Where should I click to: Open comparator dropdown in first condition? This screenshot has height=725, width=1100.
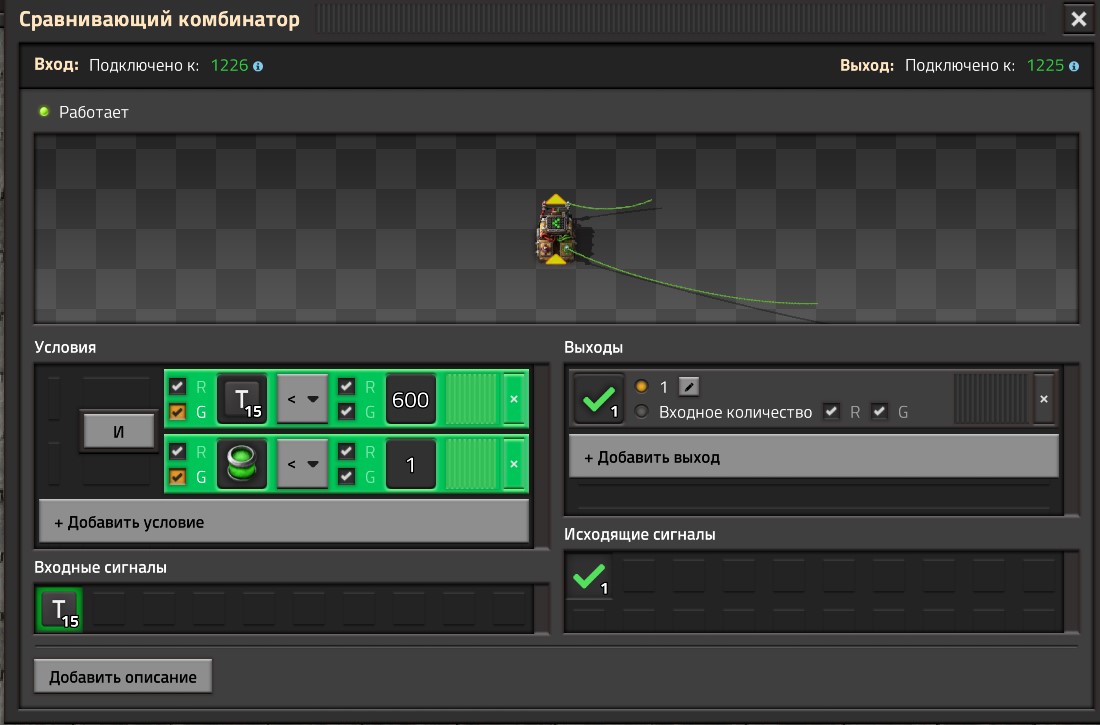tap(302, 399)
